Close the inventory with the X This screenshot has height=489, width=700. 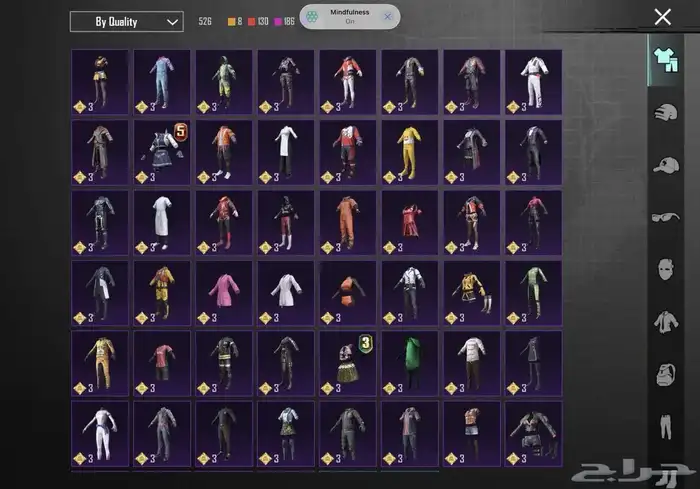[x=662, y=17]
